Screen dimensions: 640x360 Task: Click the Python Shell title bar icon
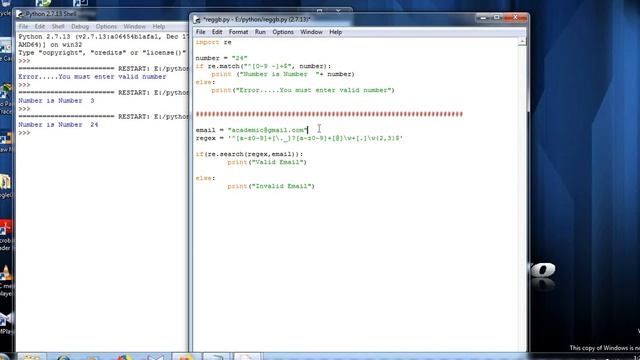20,14
